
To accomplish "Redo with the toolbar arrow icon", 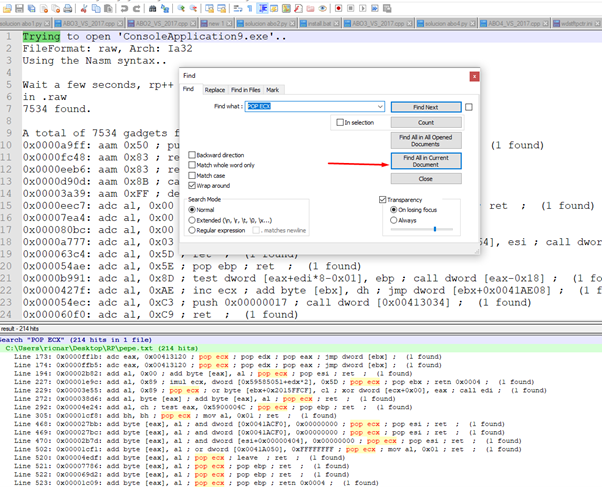I will click(136, 8).
